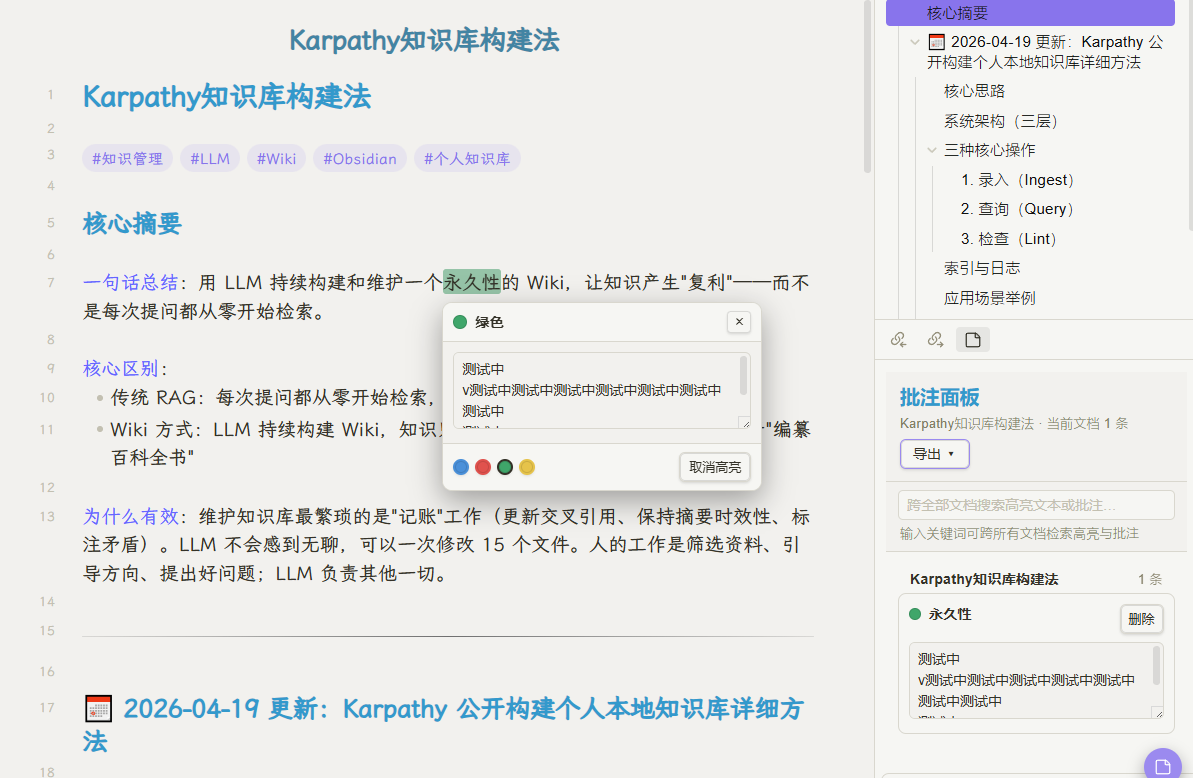Open the #个人知识库 tag
This screenshot has width=1193, height=778.
[x=467, y=158]
